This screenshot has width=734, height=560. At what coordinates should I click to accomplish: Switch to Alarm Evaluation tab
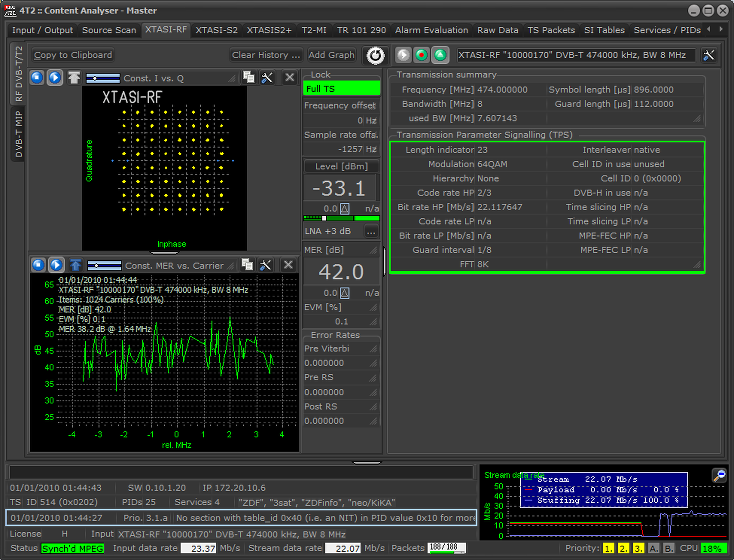[432, 30]
